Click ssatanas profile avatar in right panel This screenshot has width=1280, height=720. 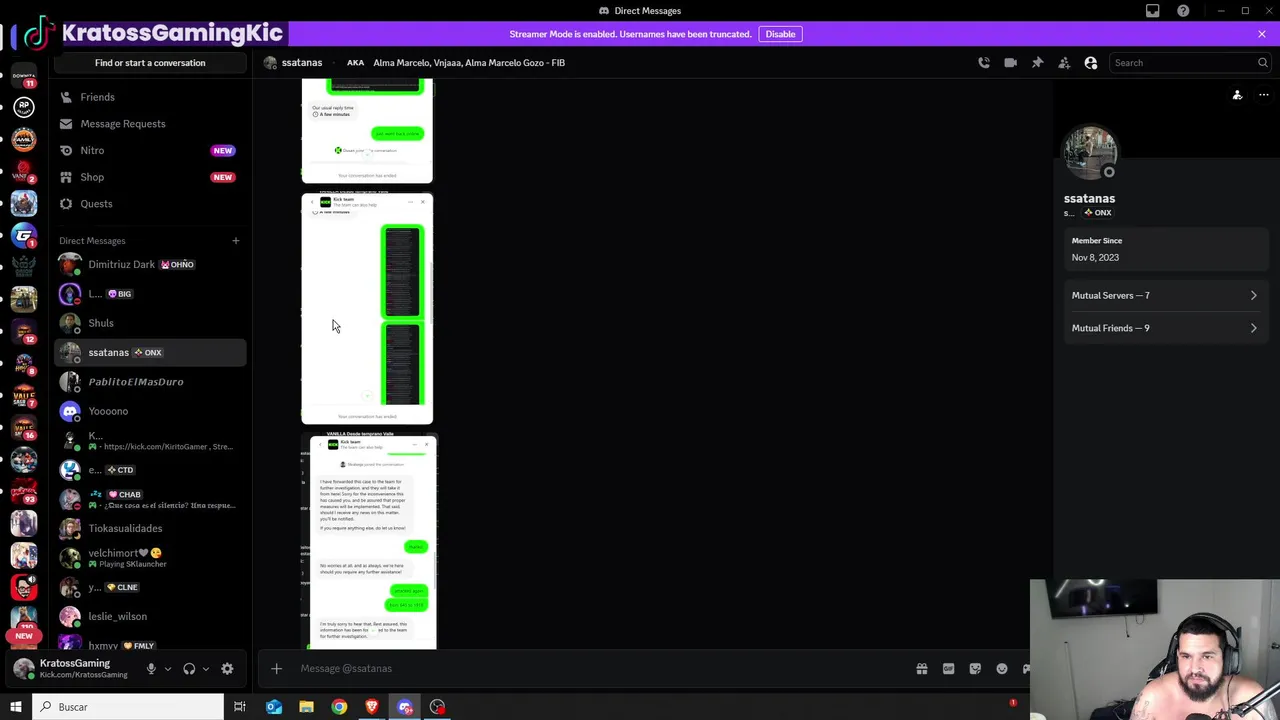coord(1090,154)
